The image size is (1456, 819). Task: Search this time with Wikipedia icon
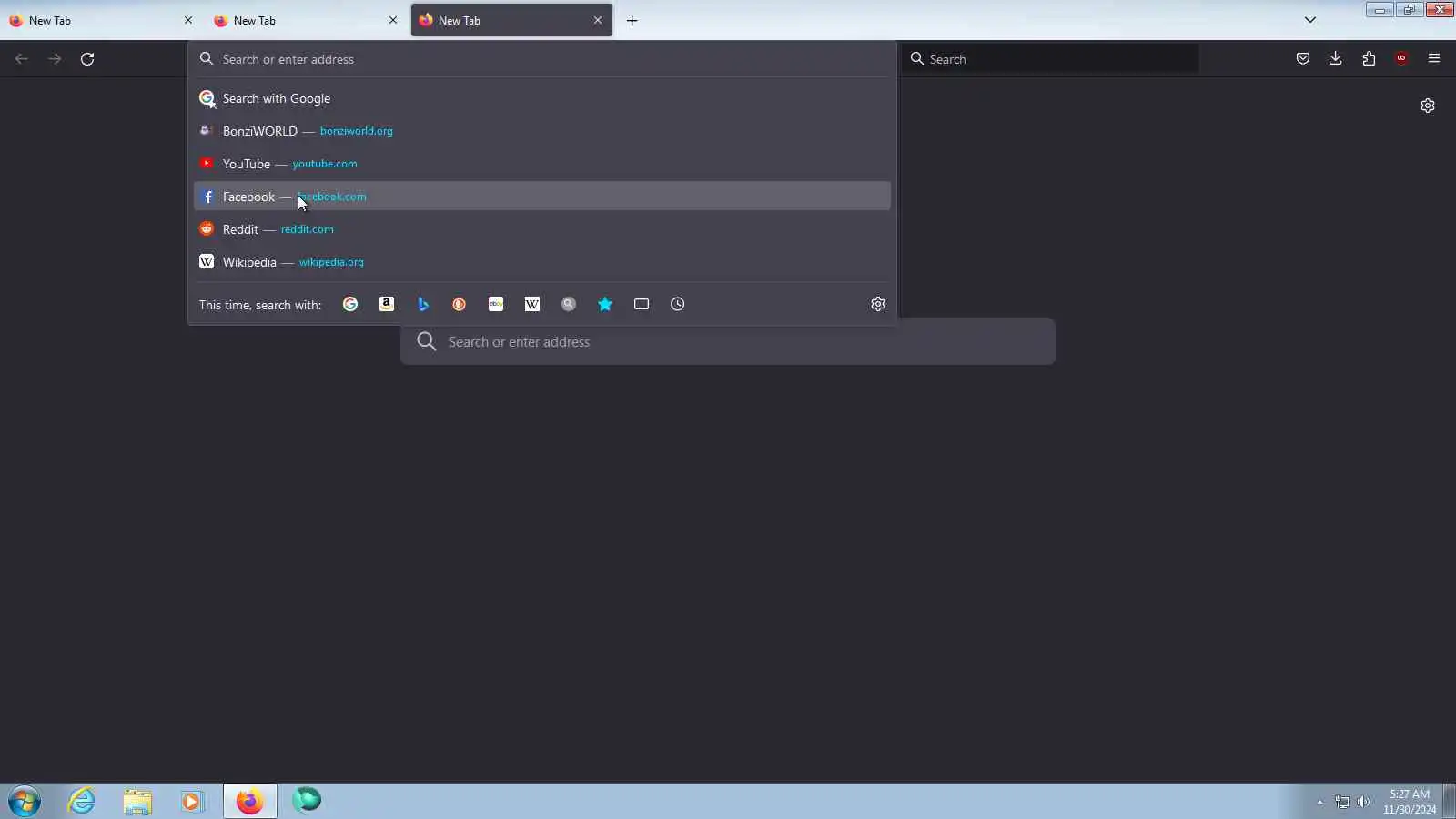pos(532,304)
